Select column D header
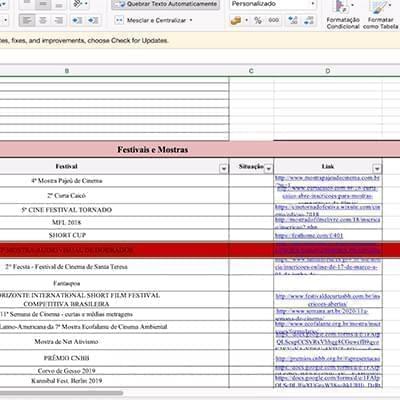 328,71
